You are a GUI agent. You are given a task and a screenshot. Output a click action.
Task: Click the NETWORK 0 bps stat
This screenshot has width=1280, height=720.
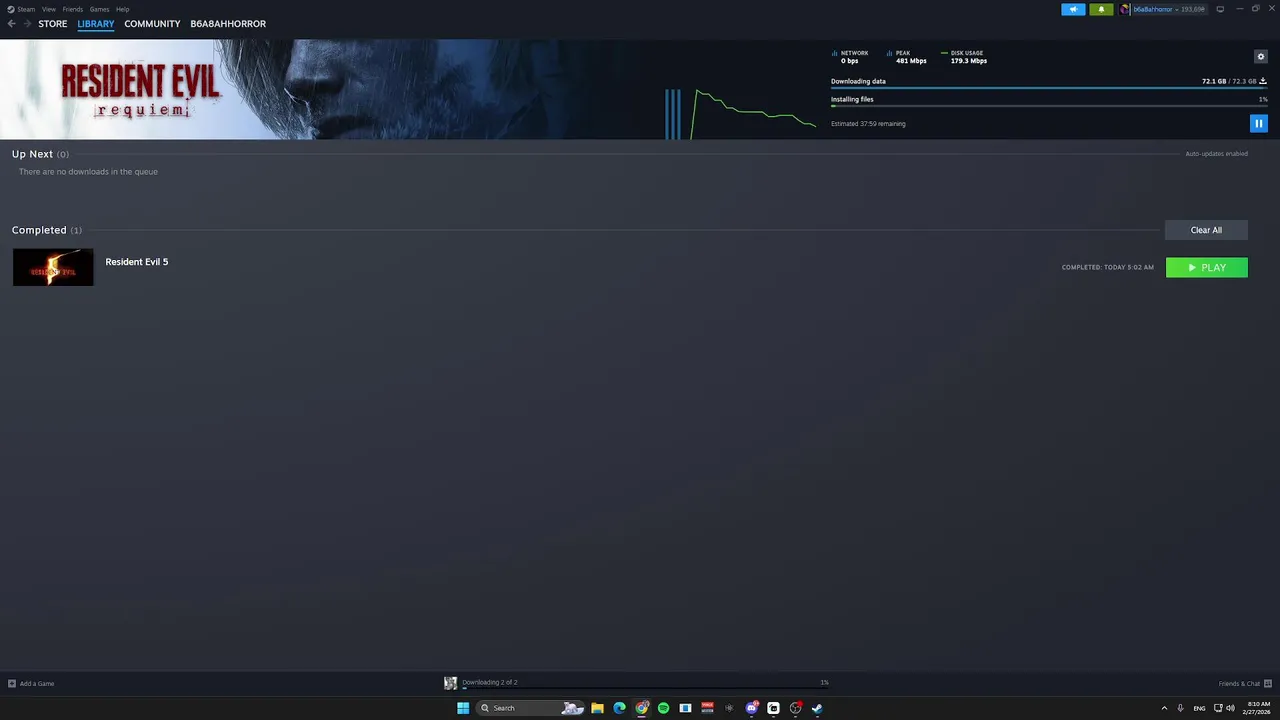coord(850,57)
